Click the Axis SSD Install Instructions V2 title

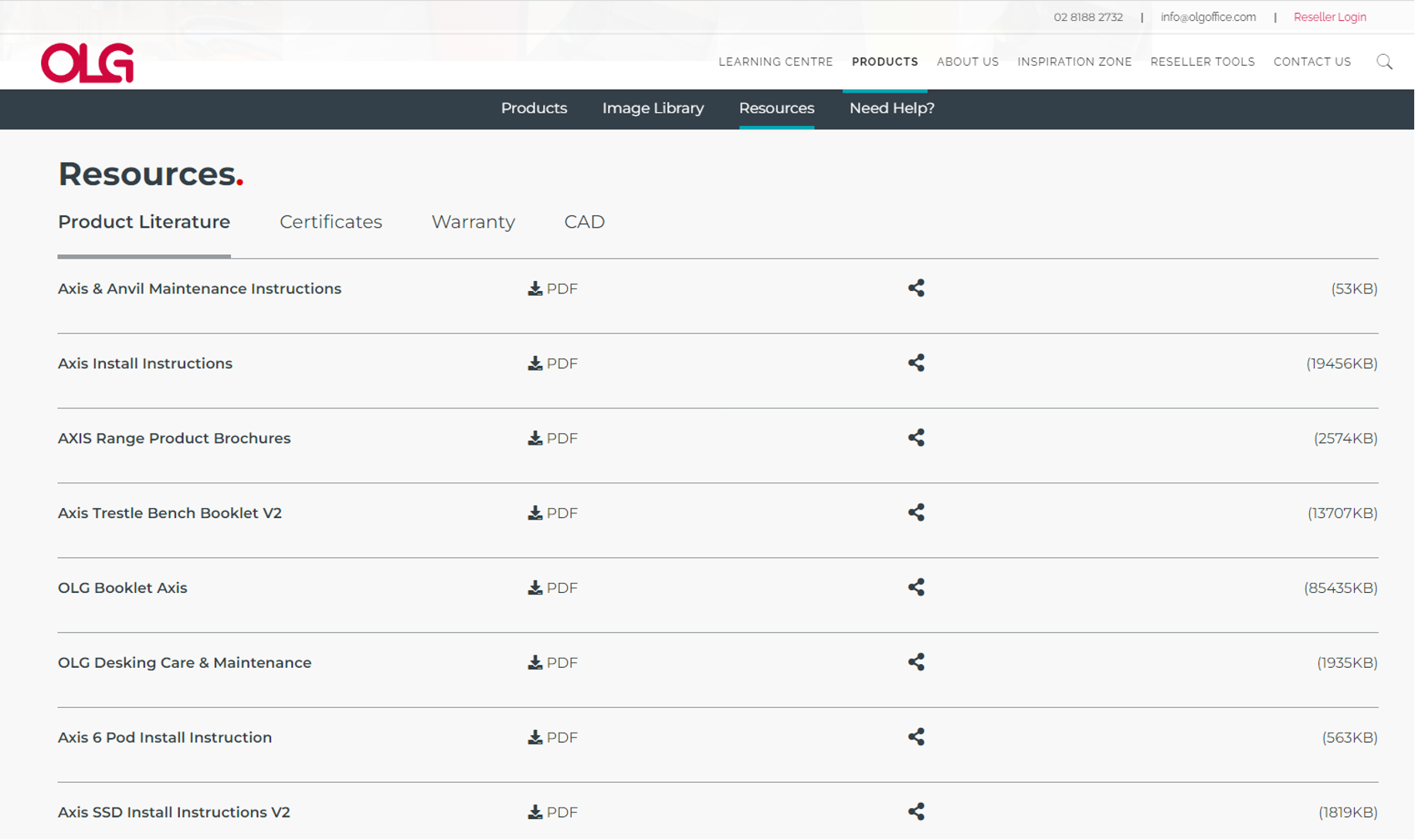[x=174, y=813]
